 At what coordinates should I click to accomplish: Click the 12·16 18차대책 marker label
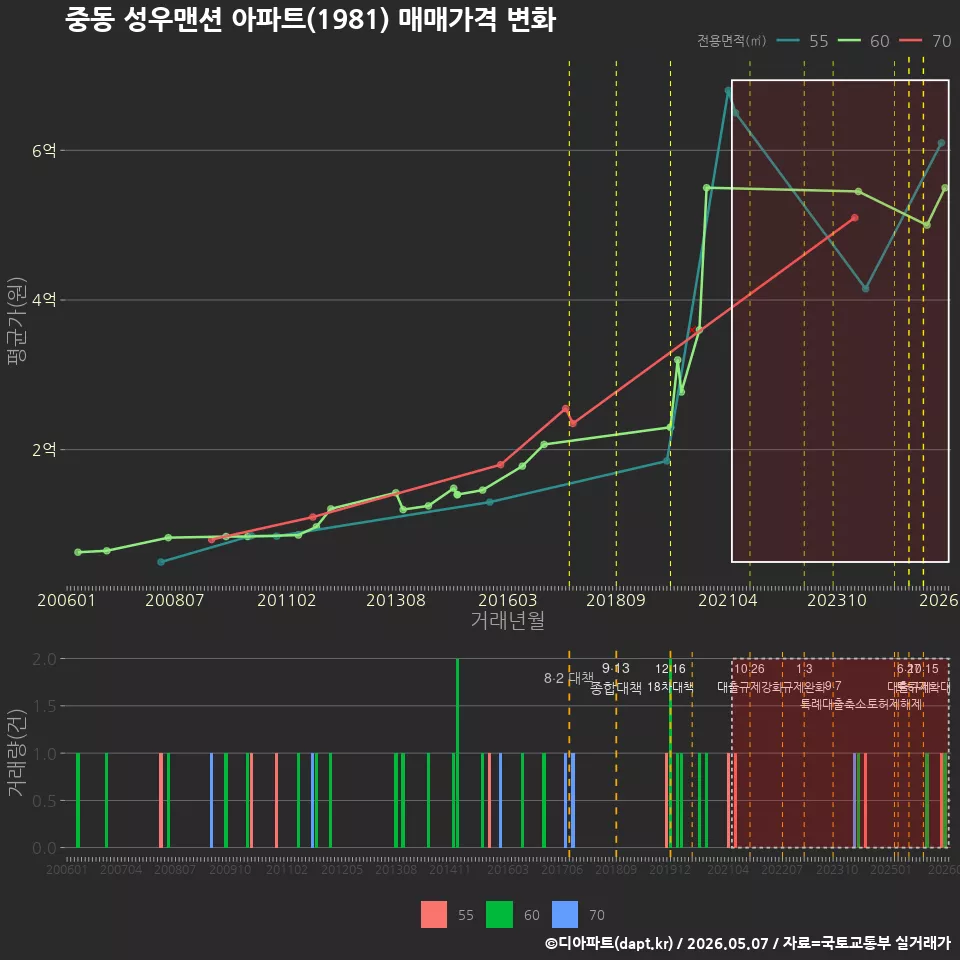tap(670, 678)
